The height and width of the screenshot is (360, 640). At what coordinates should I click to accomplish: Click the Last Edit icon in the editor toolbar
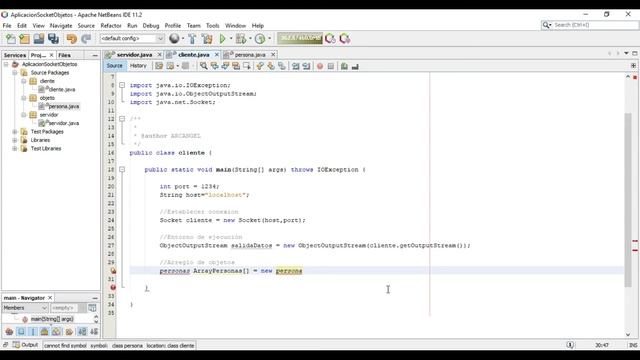(x=159, y=66)
